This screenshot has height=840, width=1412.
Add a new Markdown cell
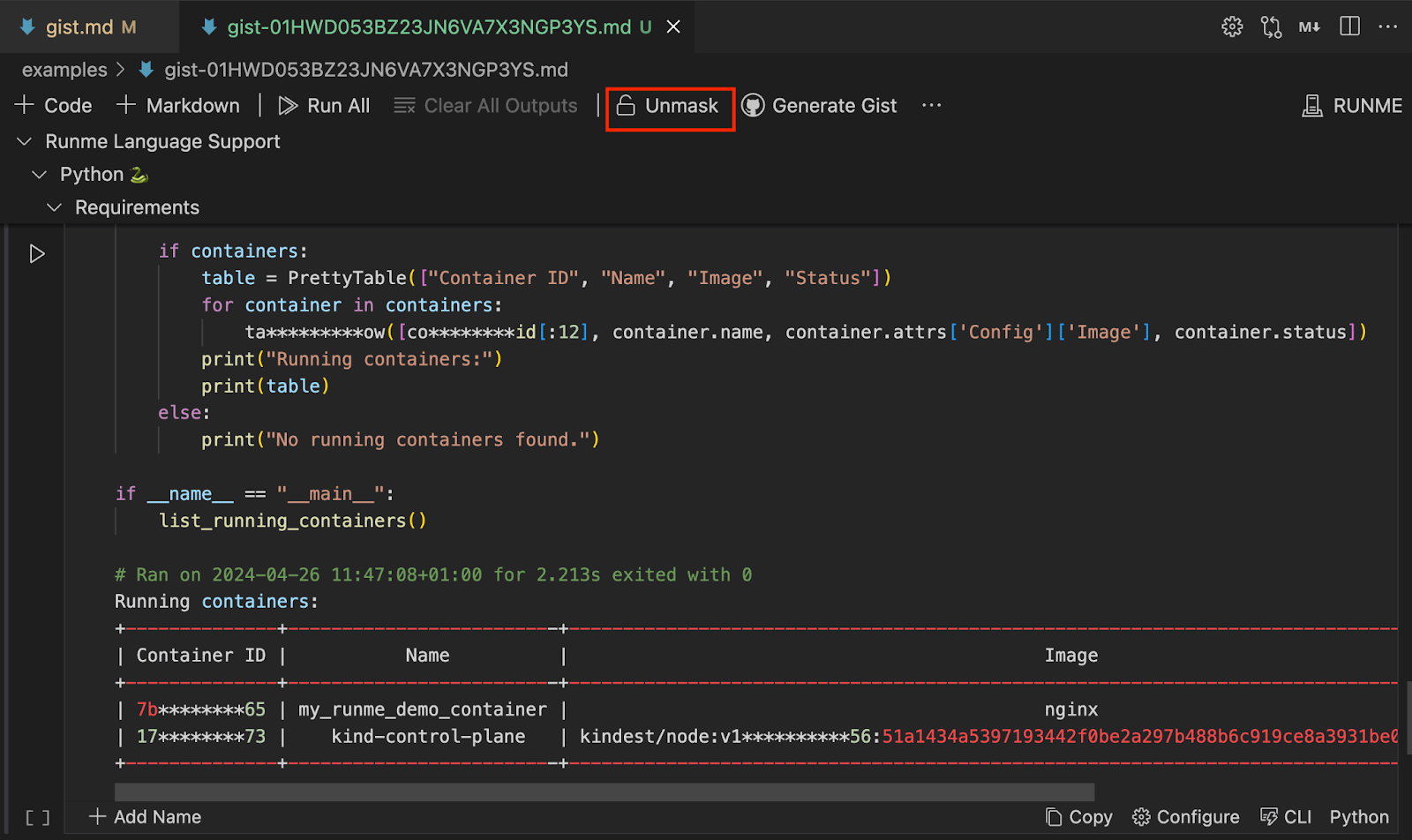[x=178, y=106]
